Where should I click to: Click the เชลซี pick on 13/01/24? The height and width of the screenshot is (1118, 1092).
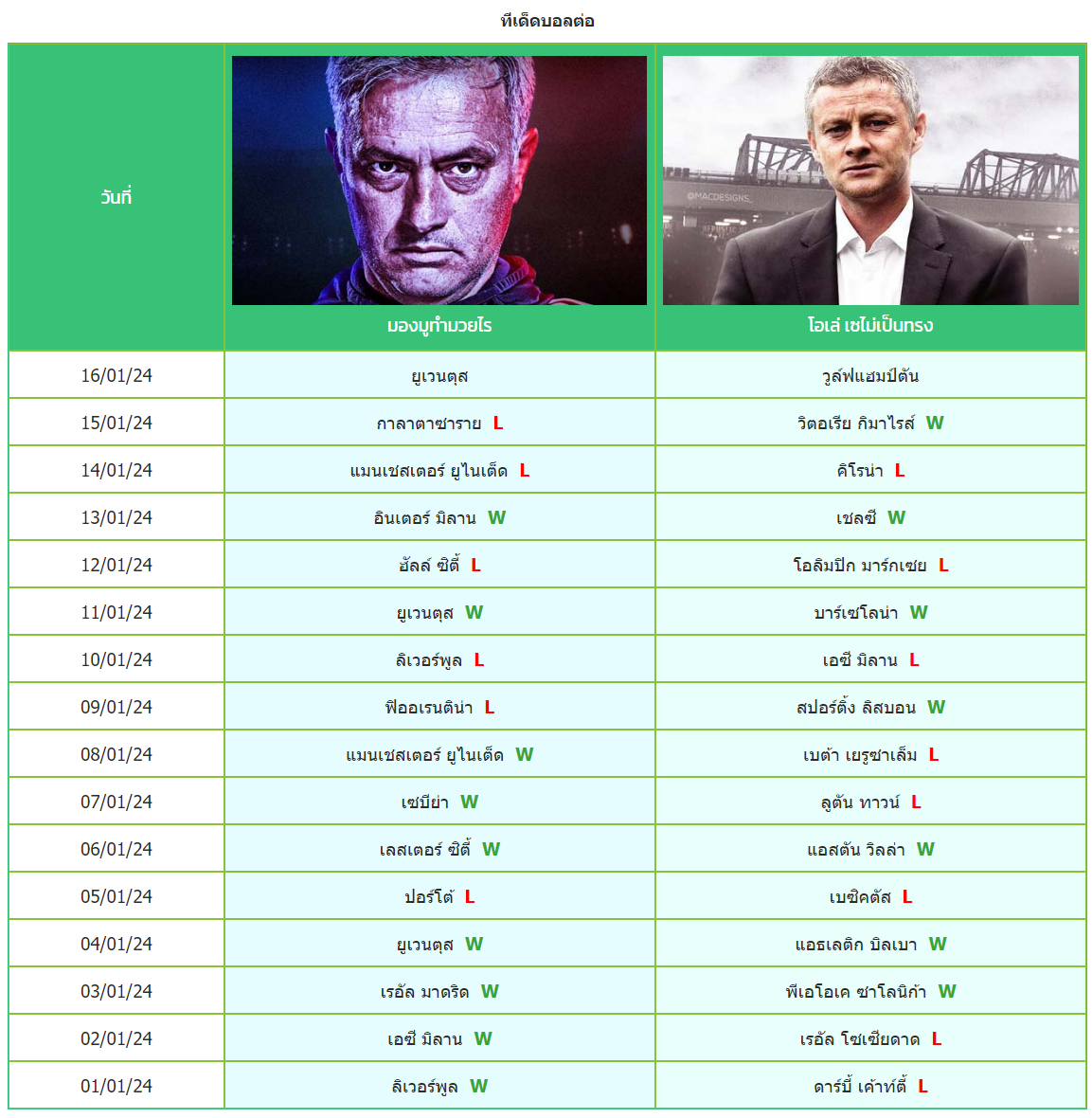(x=856, y=518)
